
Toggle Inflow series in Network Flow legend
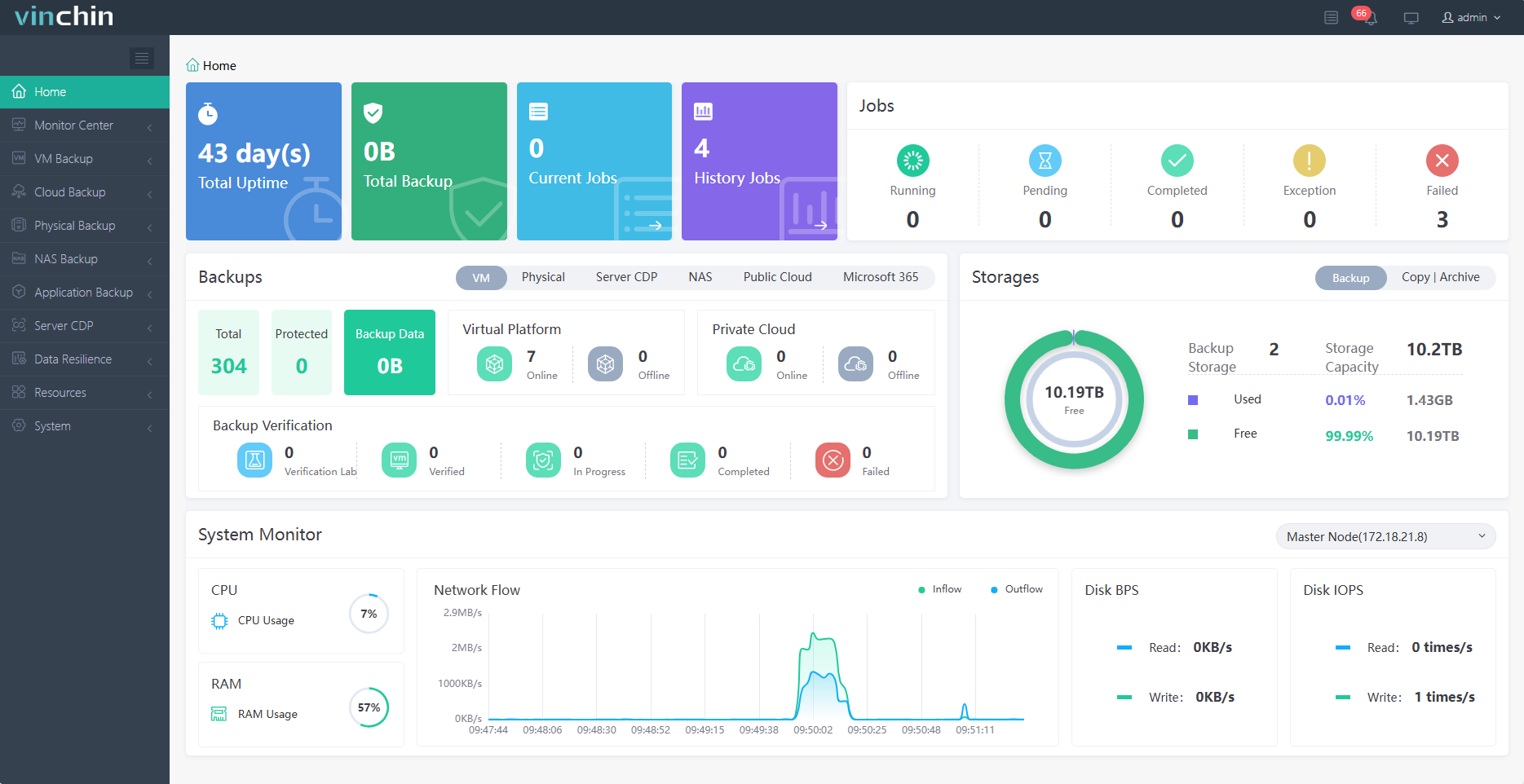coord(940,589)
